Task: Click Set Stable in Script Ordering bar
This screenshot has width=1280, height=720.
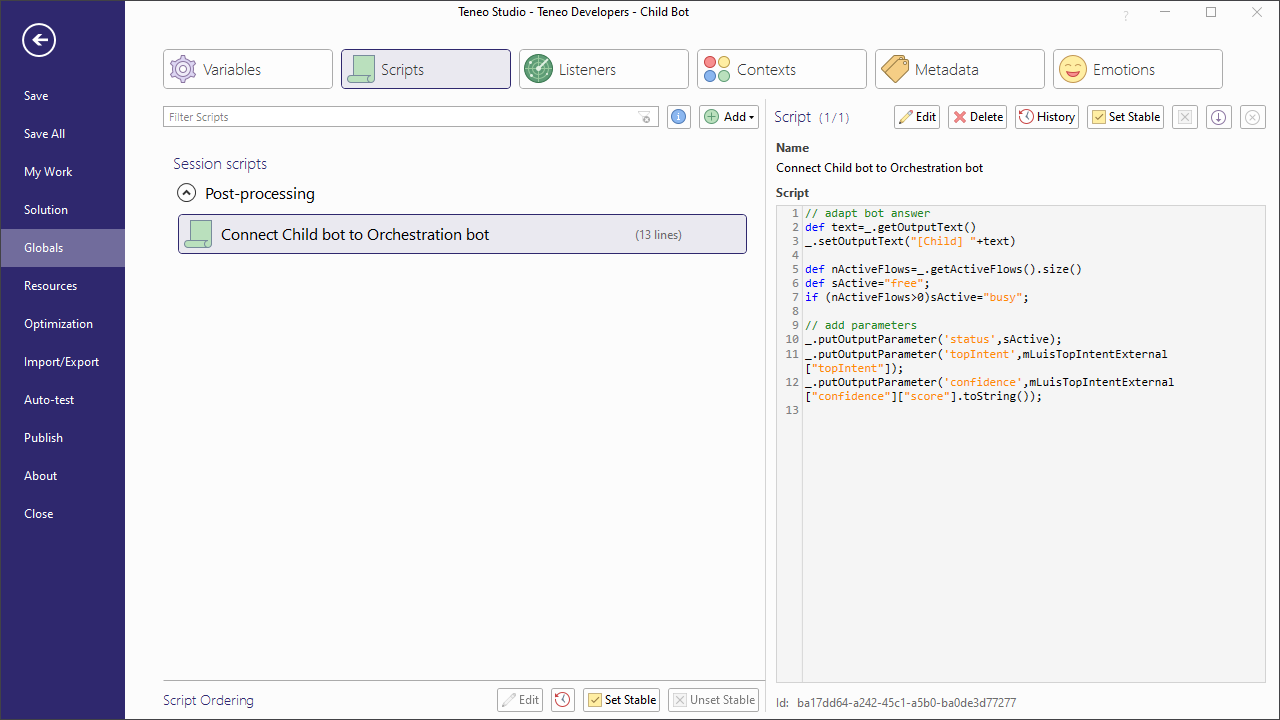Action: 622,700
